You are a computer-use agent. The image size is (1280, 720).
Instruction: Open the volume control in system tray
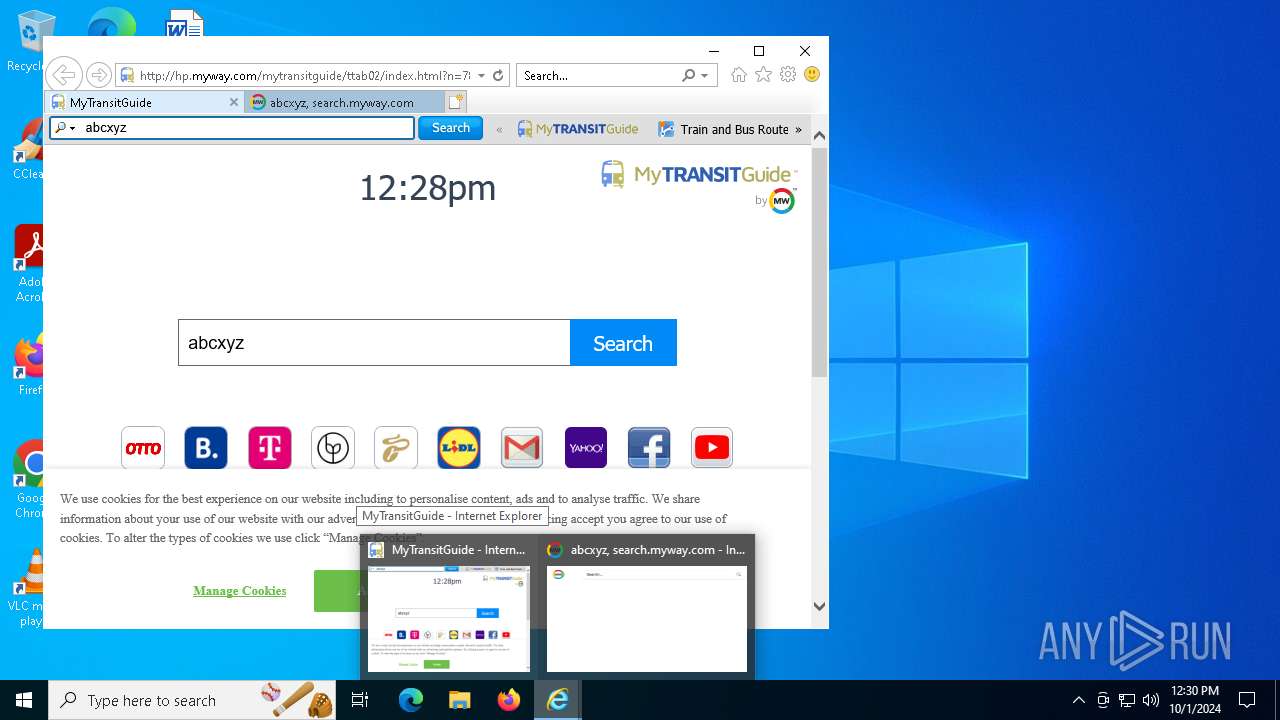(1151, 700)
